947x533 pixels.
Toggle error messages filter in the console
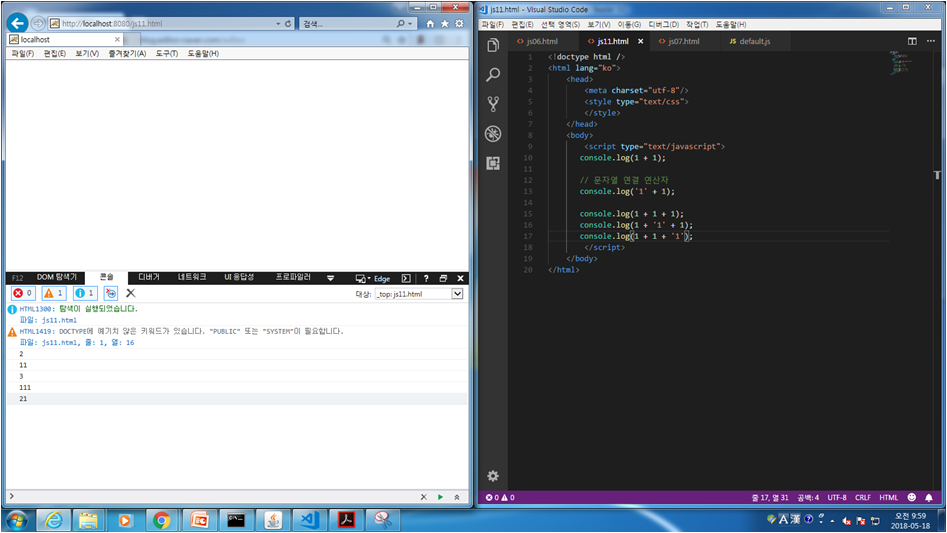tap(23, 293)
